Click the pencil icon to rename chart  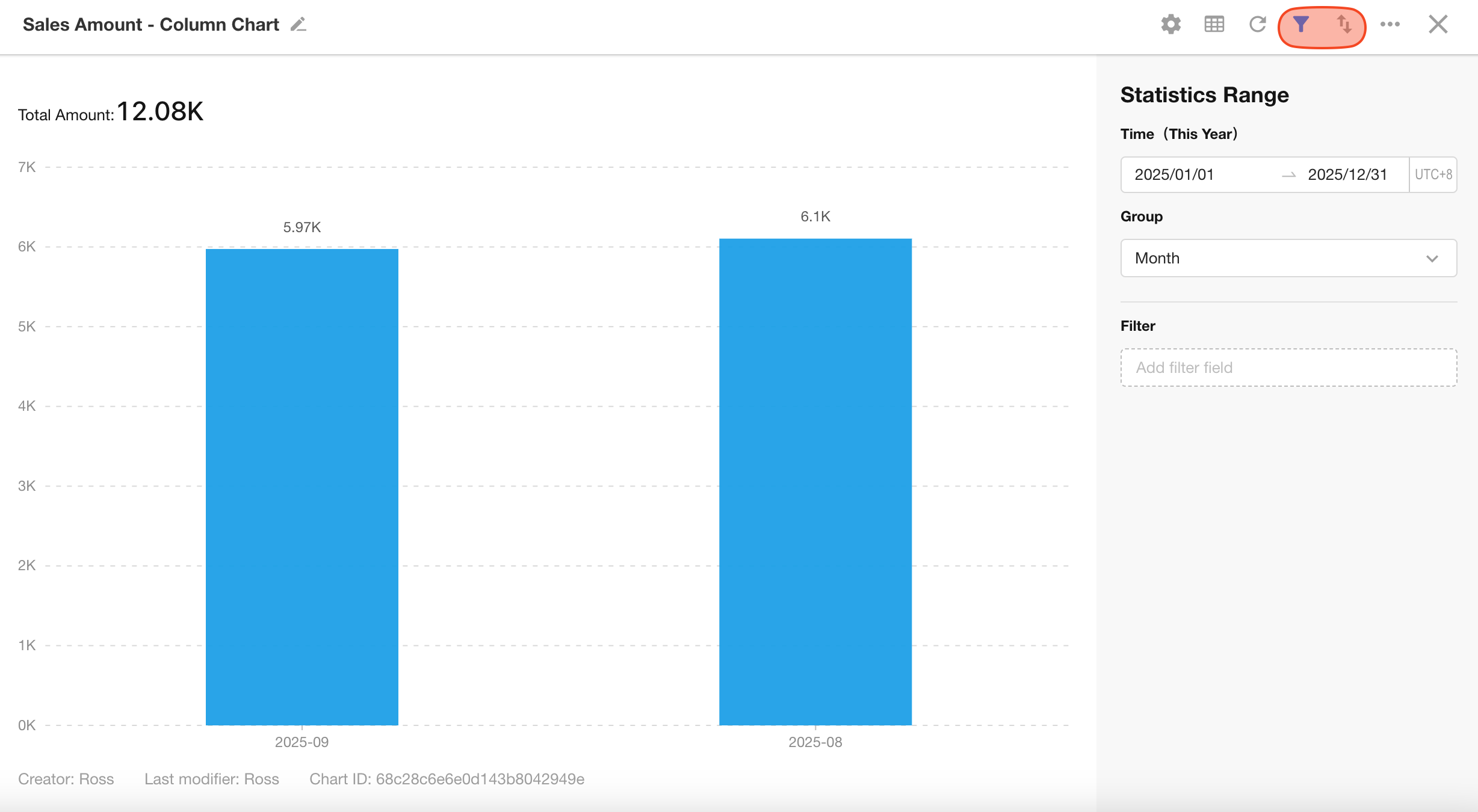coord(298,25)
